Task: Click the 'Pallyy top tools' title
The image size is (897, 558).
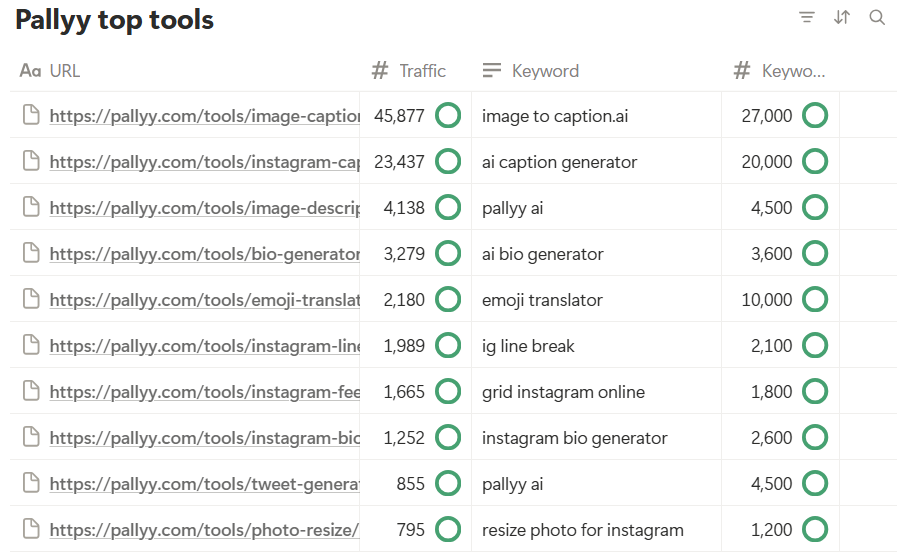Action: pyautogui.click(x=114, y=19)
